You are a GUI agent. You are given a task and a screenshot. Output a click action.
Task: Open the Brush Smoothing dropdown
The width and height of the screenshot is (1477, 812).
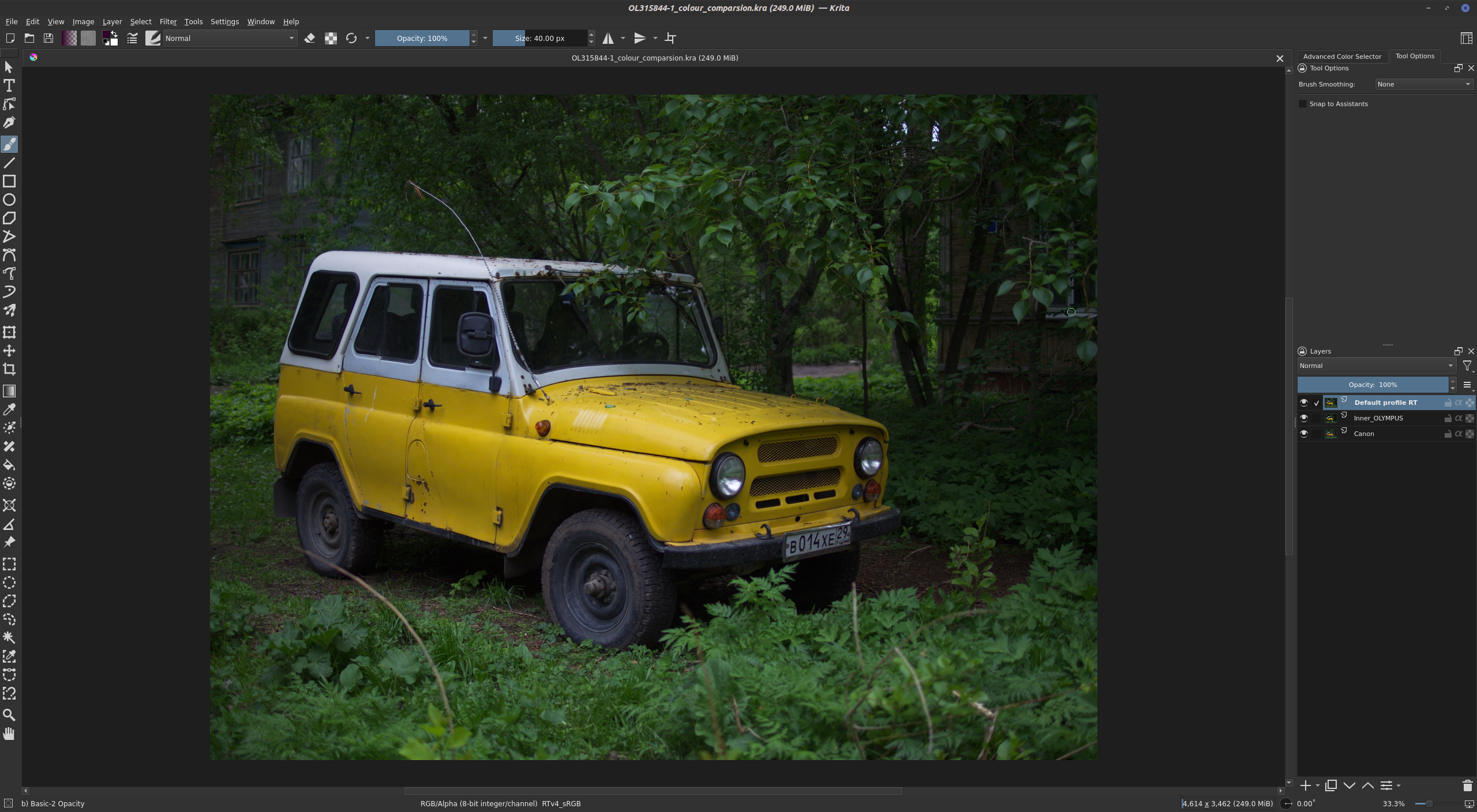[x=1423, y=84]
